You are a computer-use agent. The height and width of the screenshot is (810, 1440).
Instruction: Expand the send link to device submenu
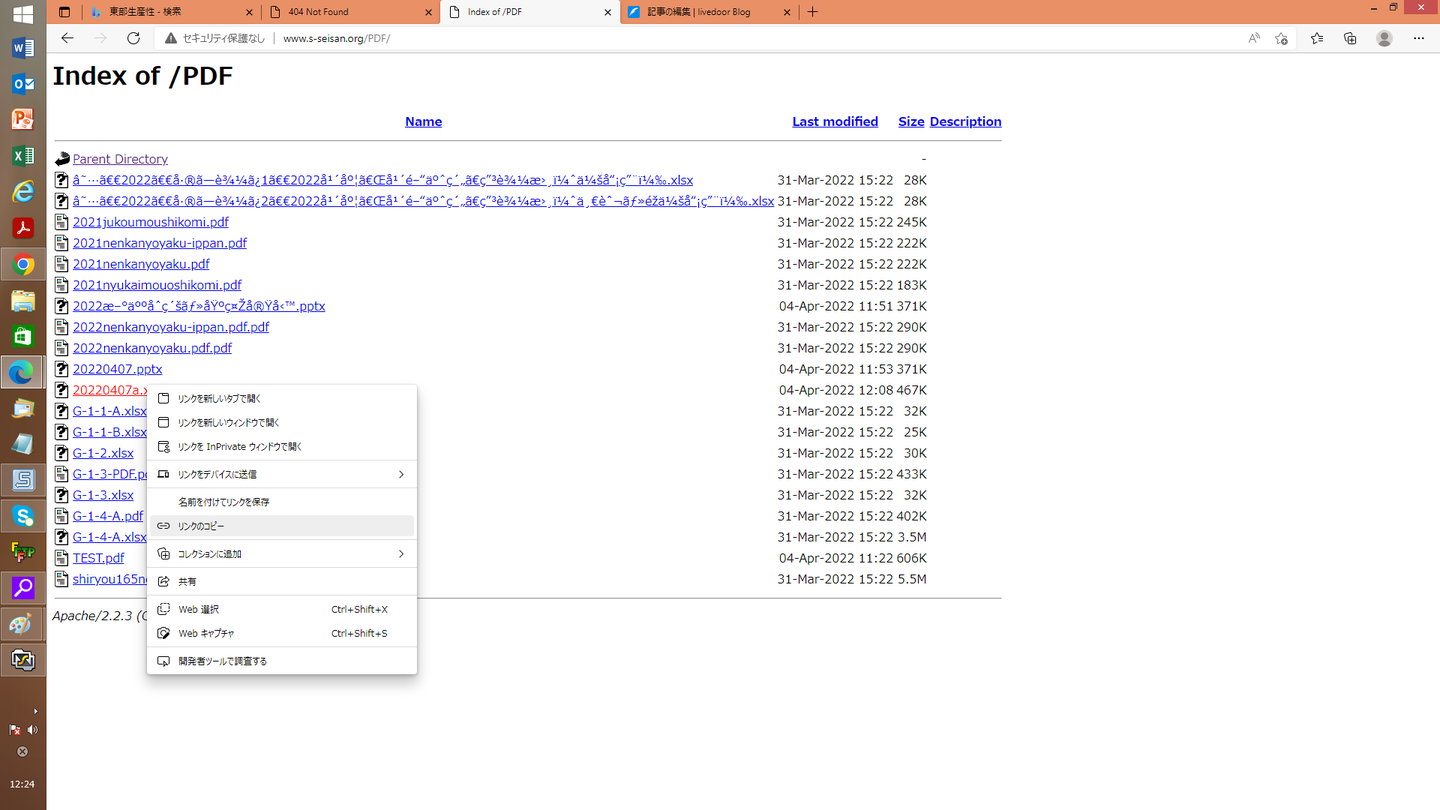tap(401, 474)
